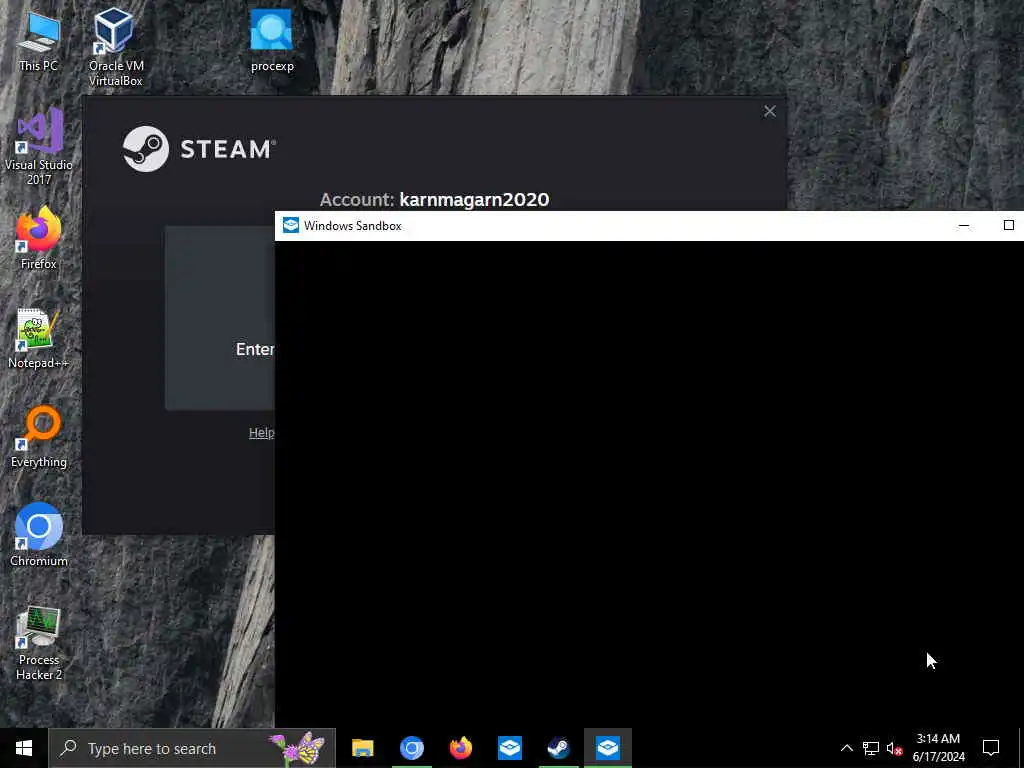
Task: Open Chromium from the taskbar
Action: click(x=411, y=748)
